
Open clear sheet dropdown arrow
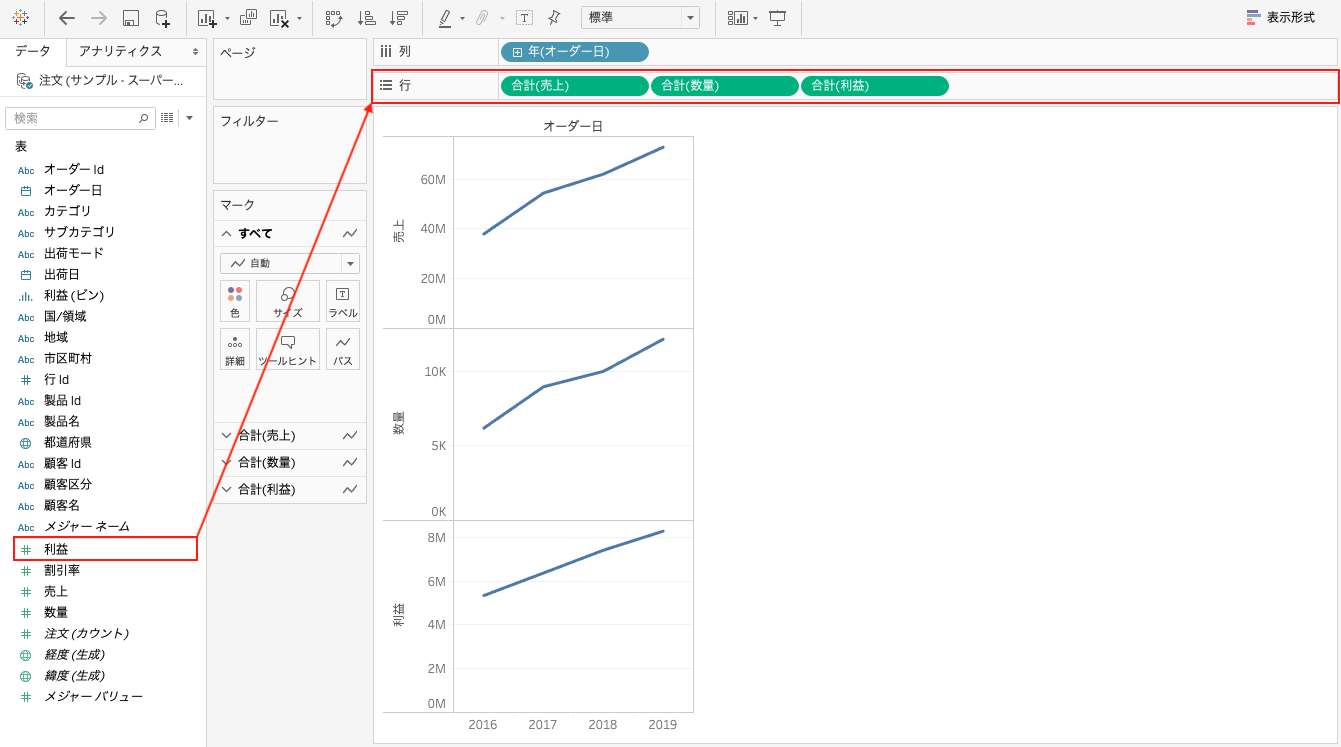point(299,18)
